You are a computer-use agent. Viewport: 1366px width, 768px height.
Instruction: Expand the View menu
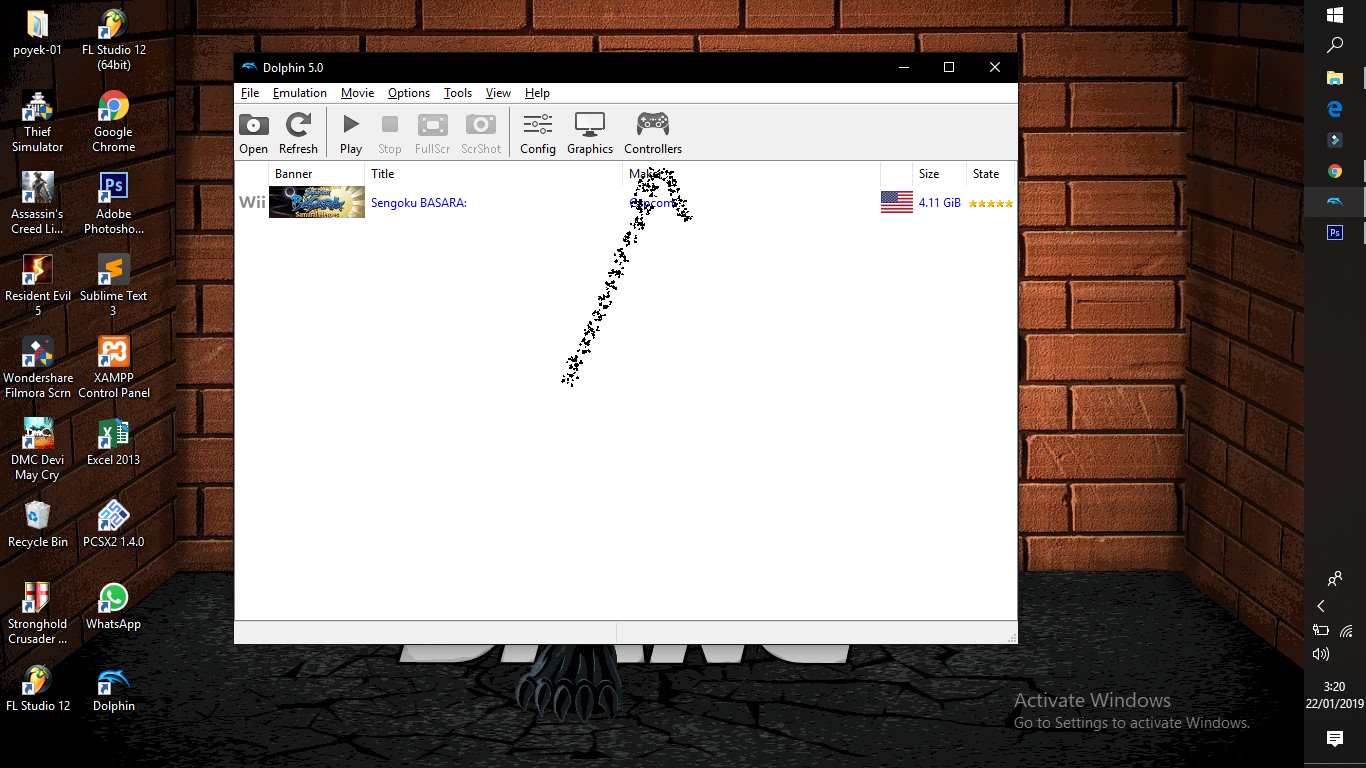(x=498, y=93)
